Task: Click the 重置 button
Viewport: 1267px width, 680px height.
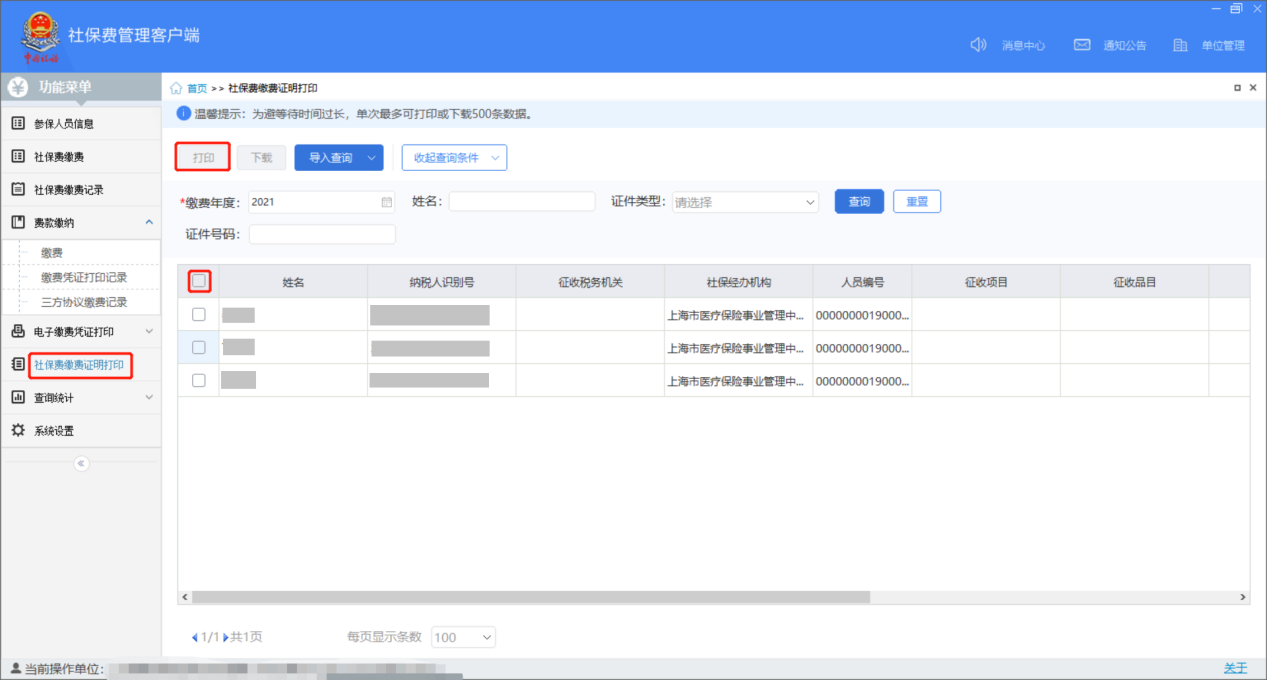Action: point(916,202)
